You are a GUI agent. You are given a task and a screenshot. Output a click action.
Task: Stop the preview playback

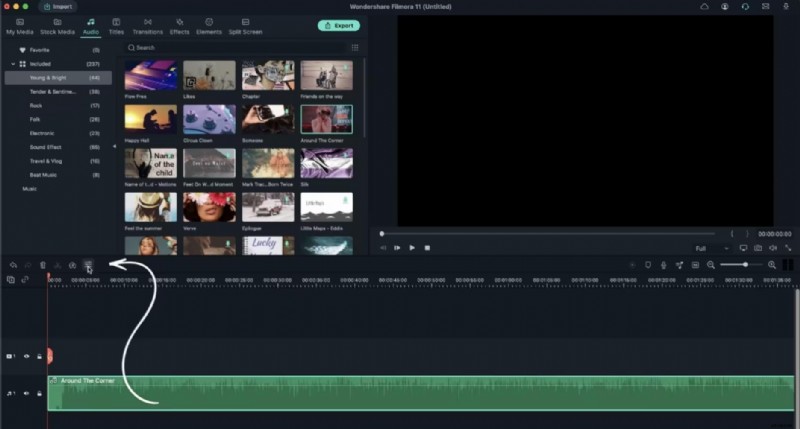click(x=427, y=248)
